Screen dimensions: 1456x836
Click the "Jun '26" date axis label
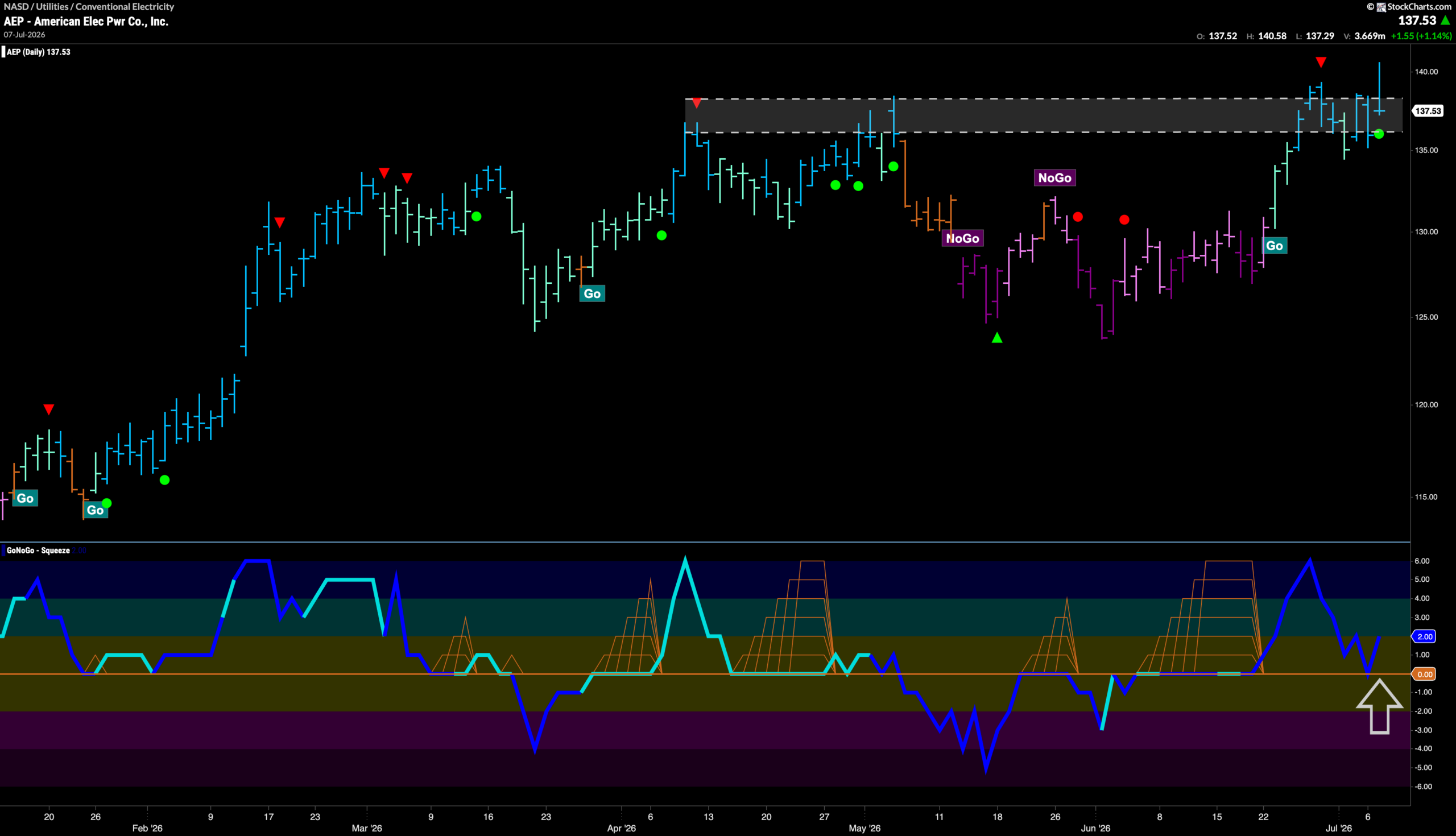tap(1095, 828)
